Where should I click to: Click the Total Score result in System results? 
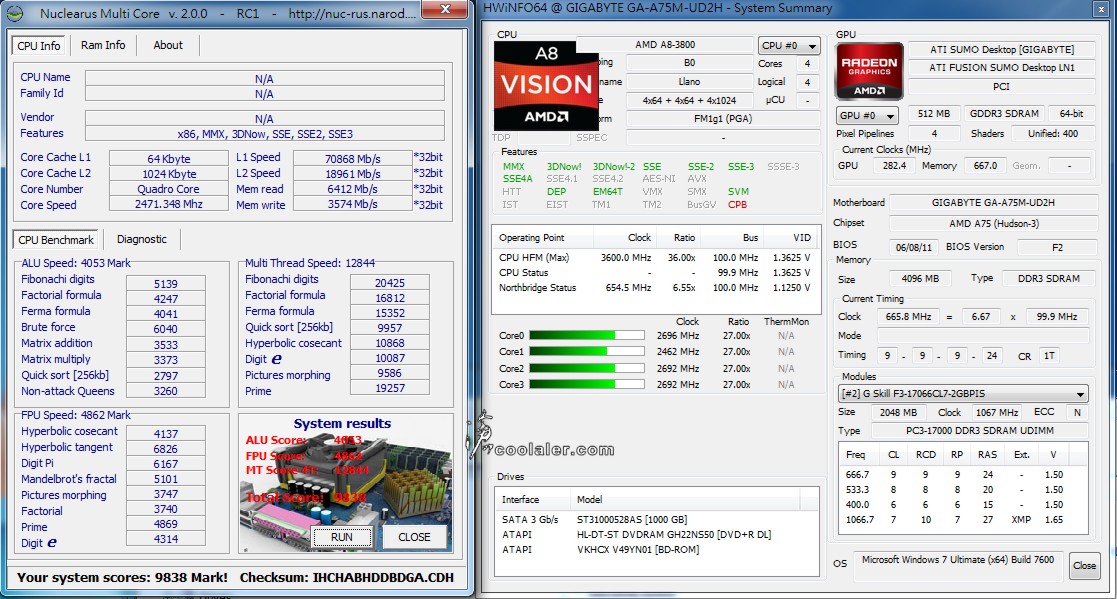click(x=306, y=497)
